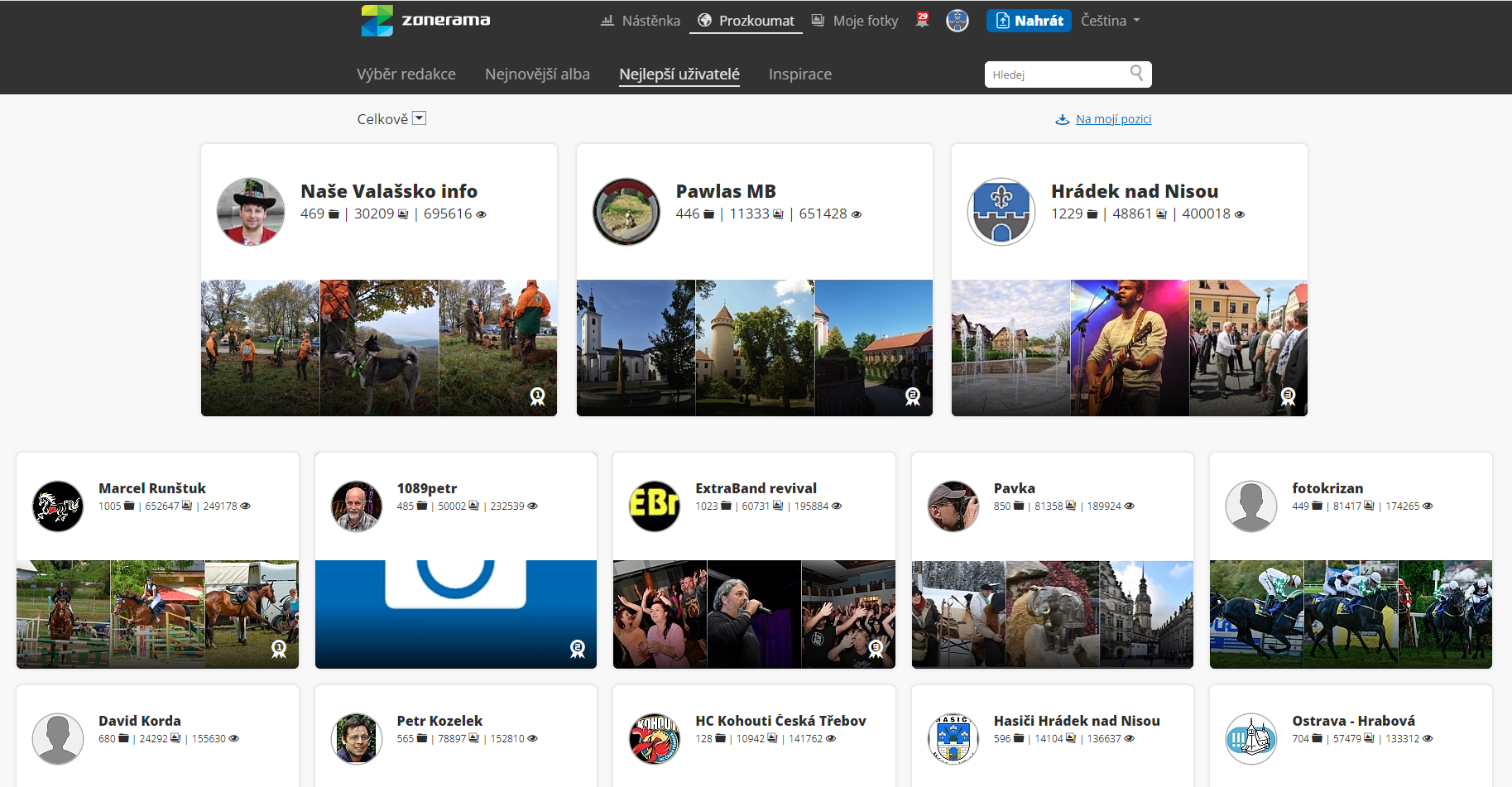This screenshot has height=787, width=1512.
Task: Open David Korda profile name
Action: coord(140,721)
